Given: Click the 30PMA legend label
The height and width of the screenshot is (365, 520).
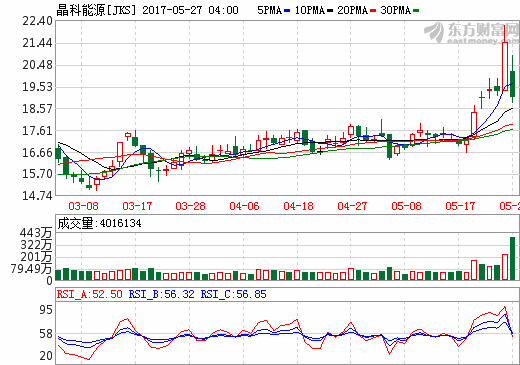Looking at the screenshot, I should point(396,10).
